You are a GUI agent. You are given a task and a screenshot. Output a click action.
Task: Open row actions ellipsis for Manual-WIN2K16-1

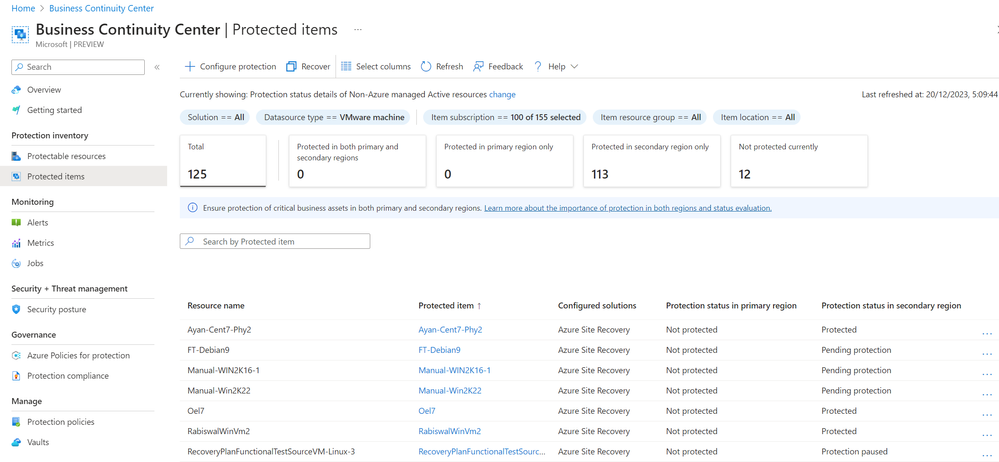[x=987, y=373]
